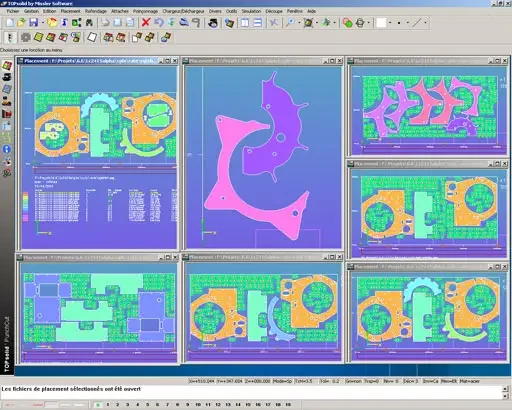
Task: Click the gray gear icon in second toolbar
Action: (26, 37)
